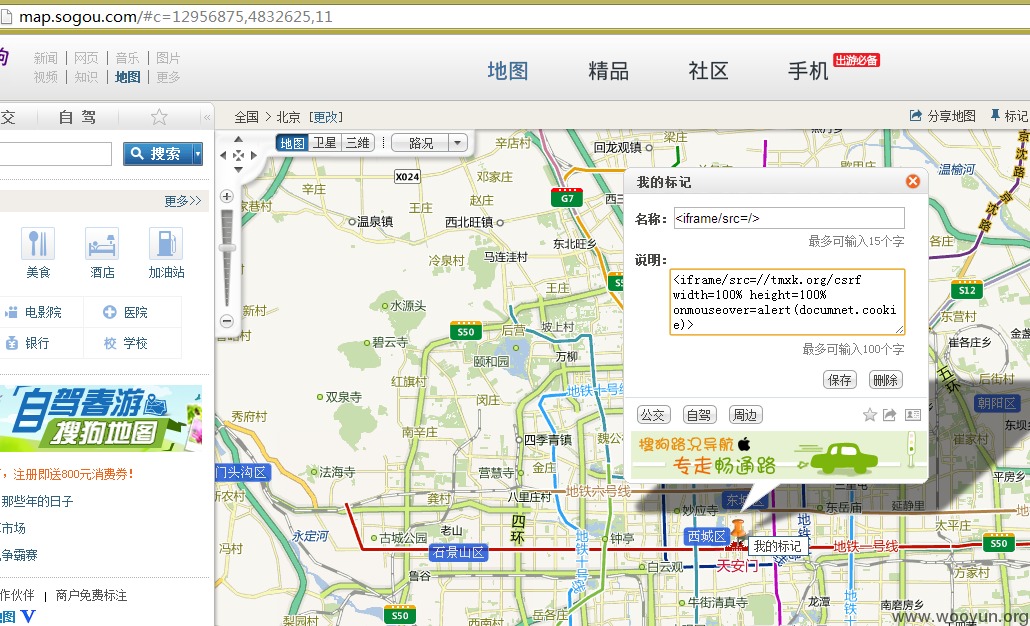This screenshot has height=626, width=1030.
Task: Focus the 名称 input field
Action: tap(789, 218)
